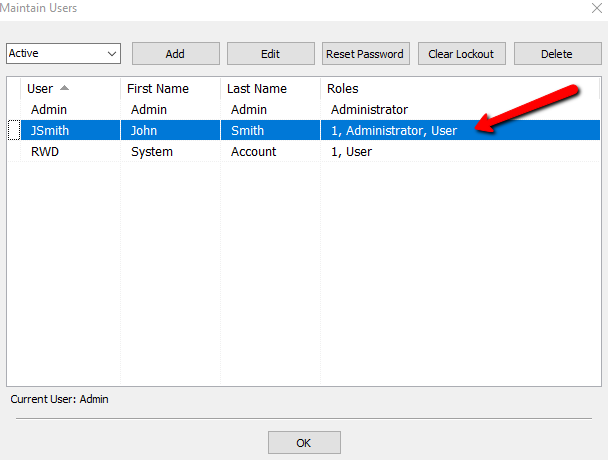Click the User column sort arrow
The width and height of the screenshot is (608, 460).
point(64,88)
